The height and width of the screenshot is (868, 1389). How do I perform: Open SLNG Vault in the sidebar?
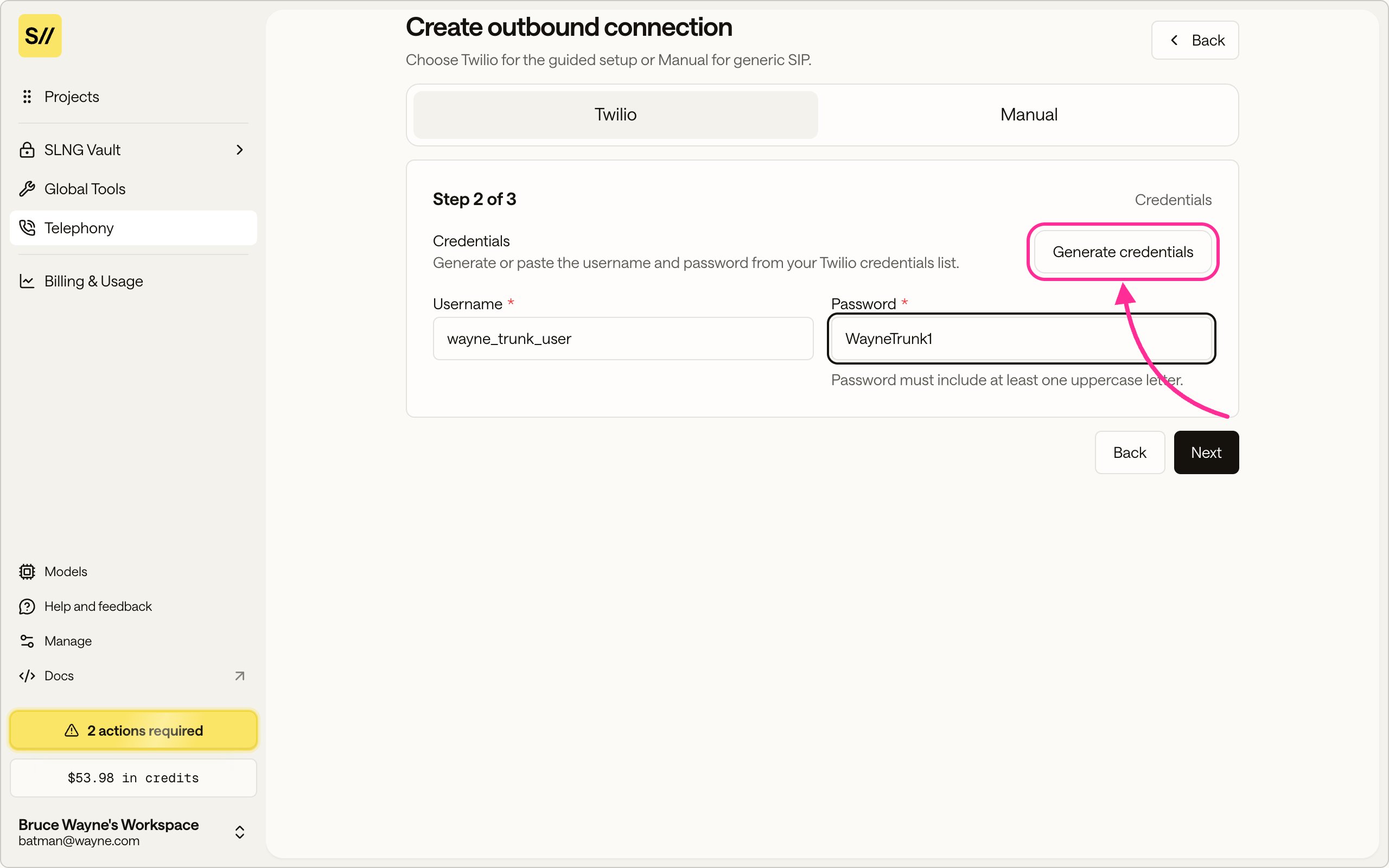click(x=133, y=150)
